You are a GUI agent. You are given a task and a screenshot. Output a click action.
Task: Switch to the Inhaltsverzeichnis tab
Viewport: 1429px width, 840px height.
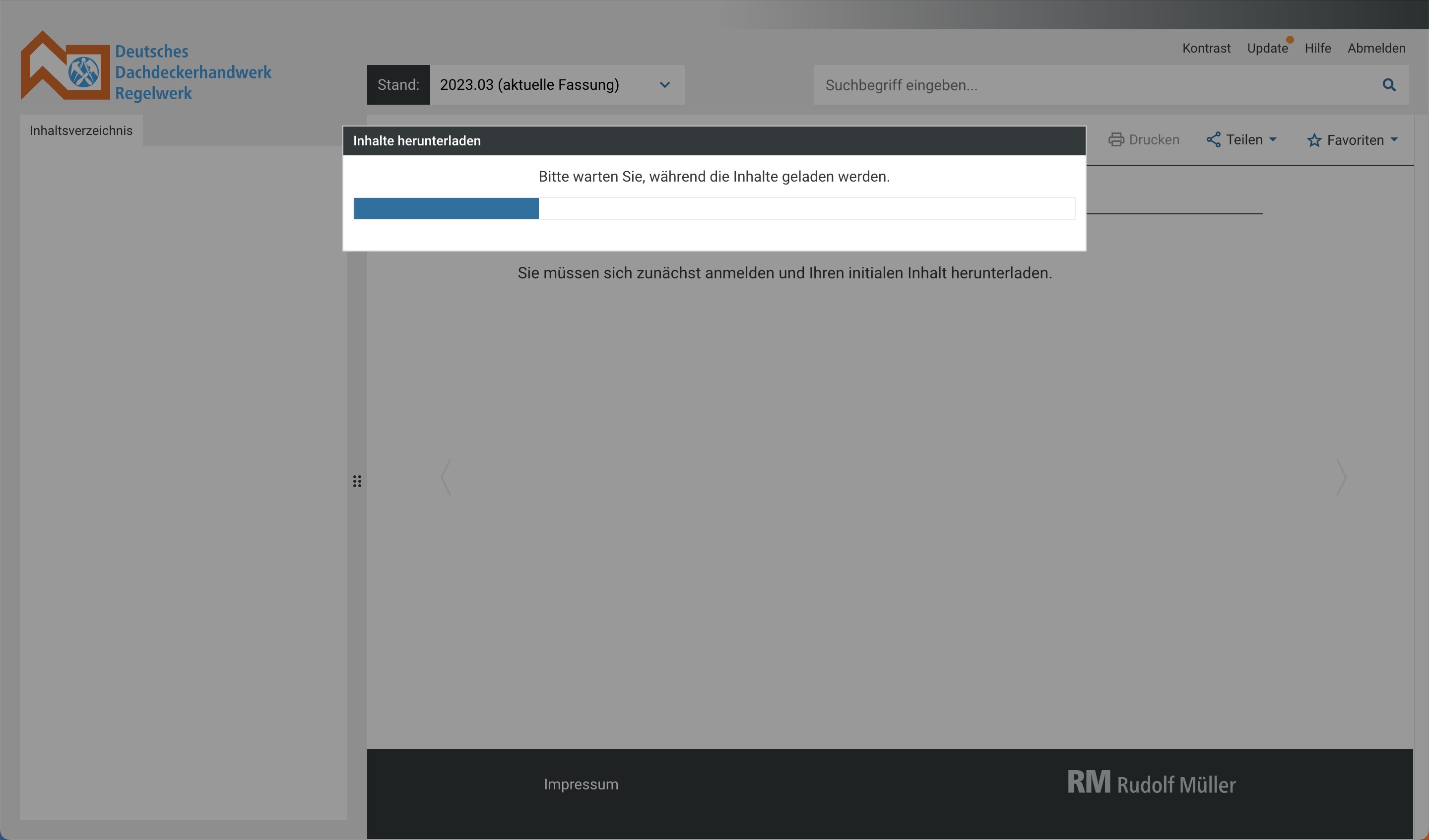[x=81, y=131]
